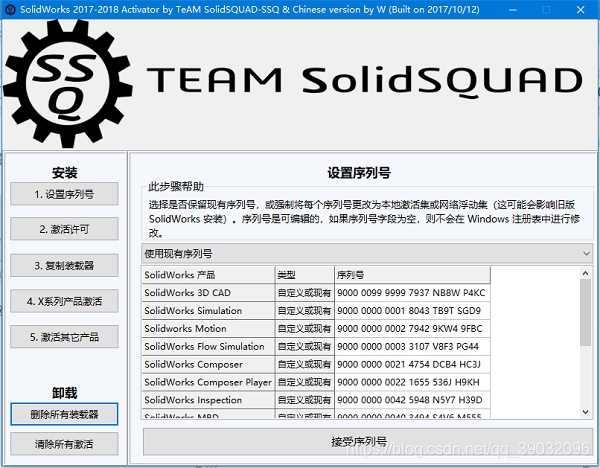
Task: Click the gear icon in the title bar
Action: [10, 10]
